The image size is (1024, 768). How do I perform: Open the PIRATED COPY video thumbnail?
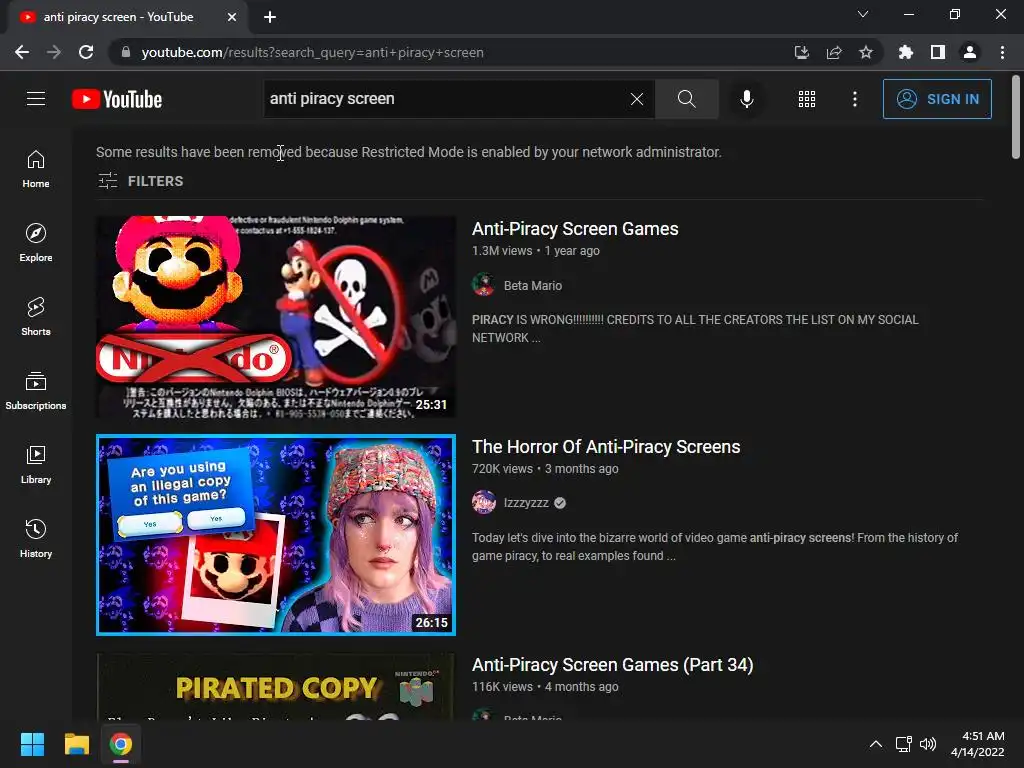pos(276,686)
